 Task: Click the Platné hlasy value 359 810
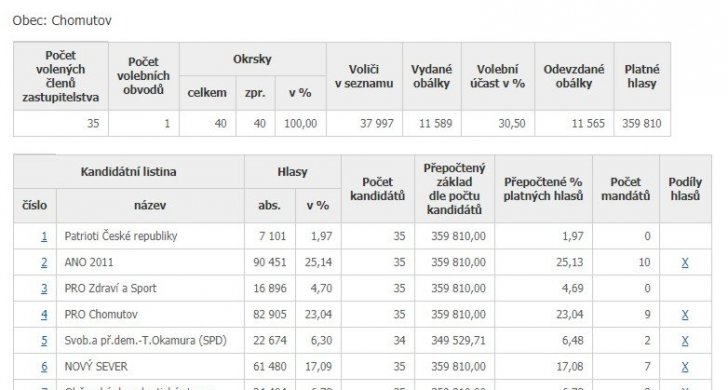point(642,124)
